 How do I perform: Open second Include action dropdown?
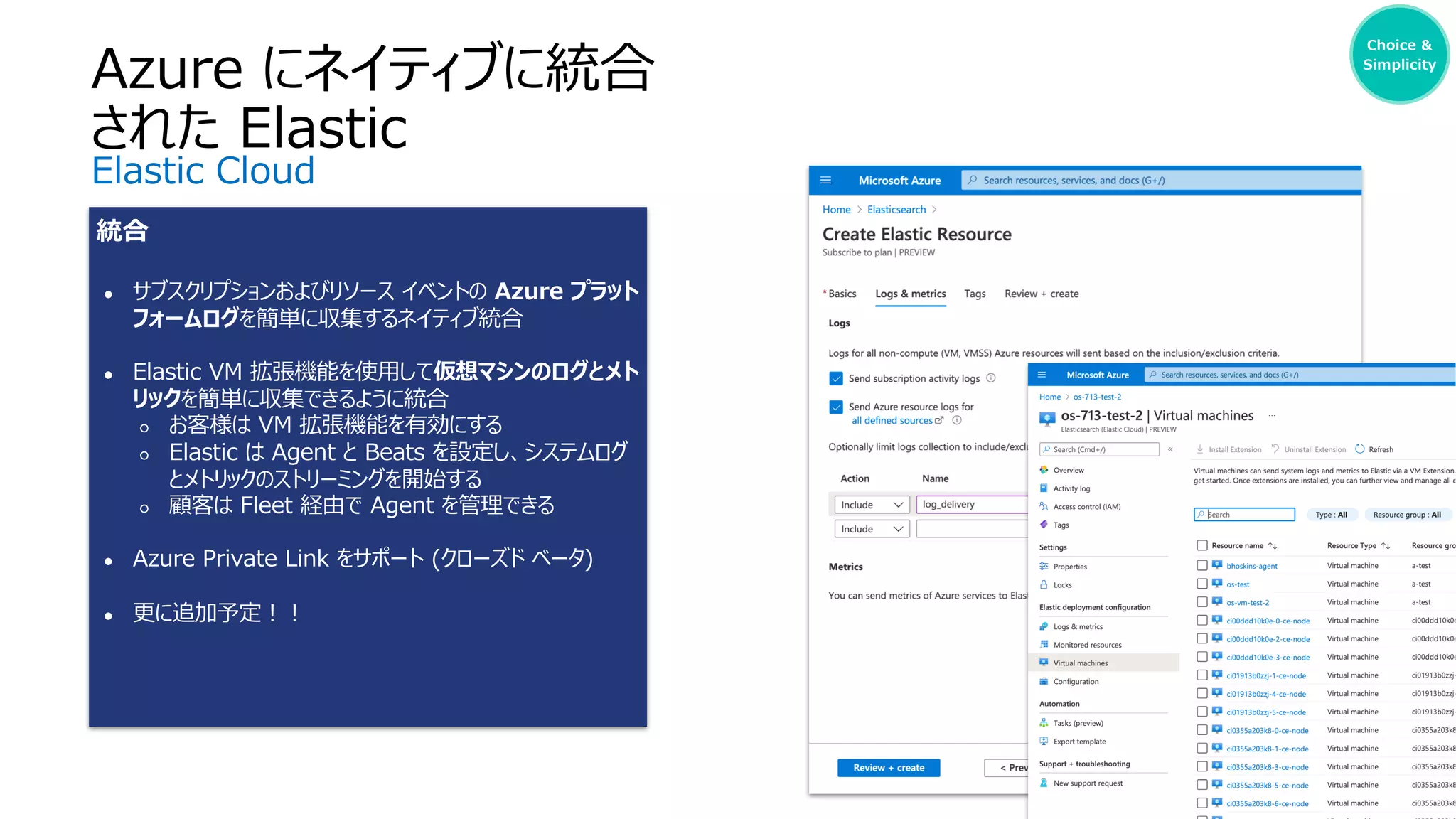pos(872,529)
